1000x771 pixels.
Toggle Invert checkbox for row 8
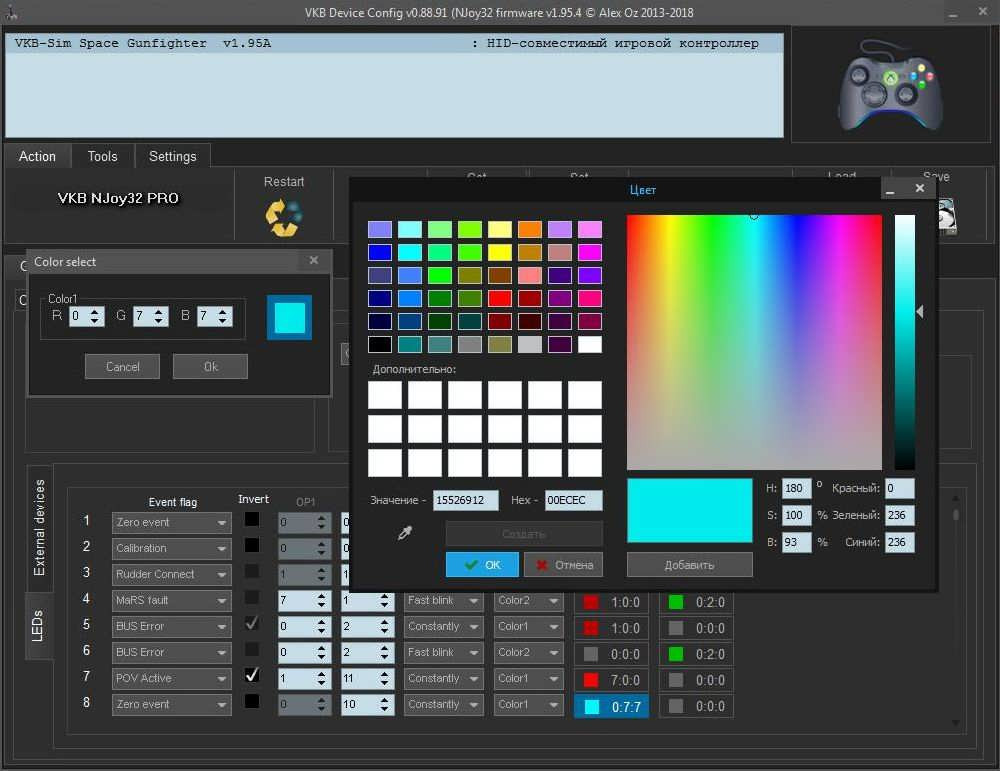click(252, 701)
